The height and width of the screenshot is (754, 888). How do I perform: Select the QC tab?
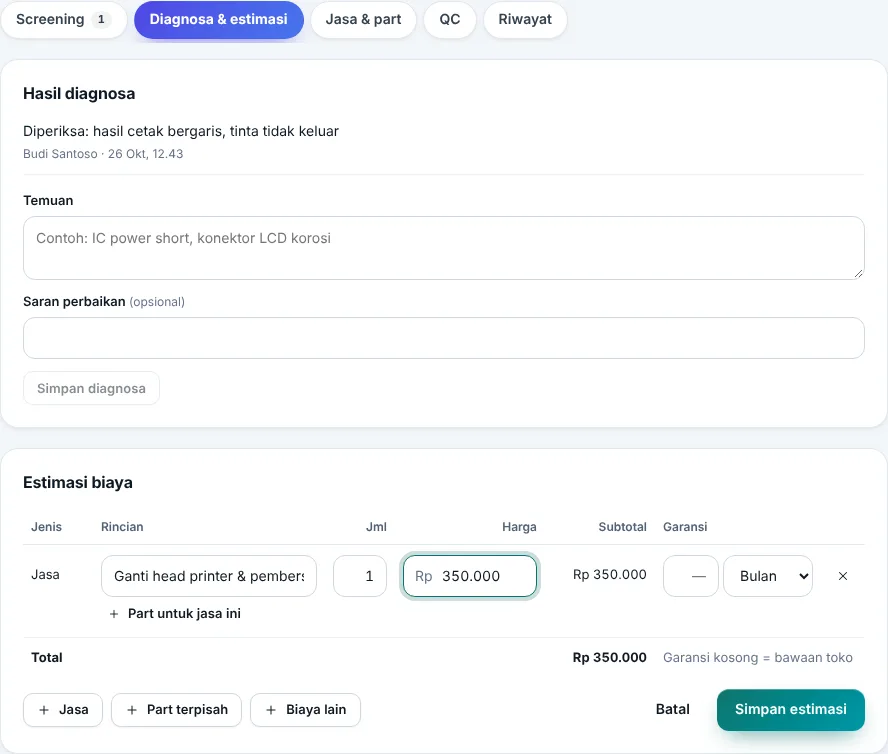pos(450,19)
